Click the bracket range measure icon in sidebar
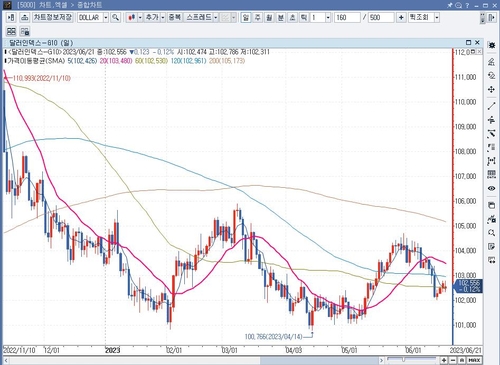Viewport: 500px width, 365px height. pos(491,161)
